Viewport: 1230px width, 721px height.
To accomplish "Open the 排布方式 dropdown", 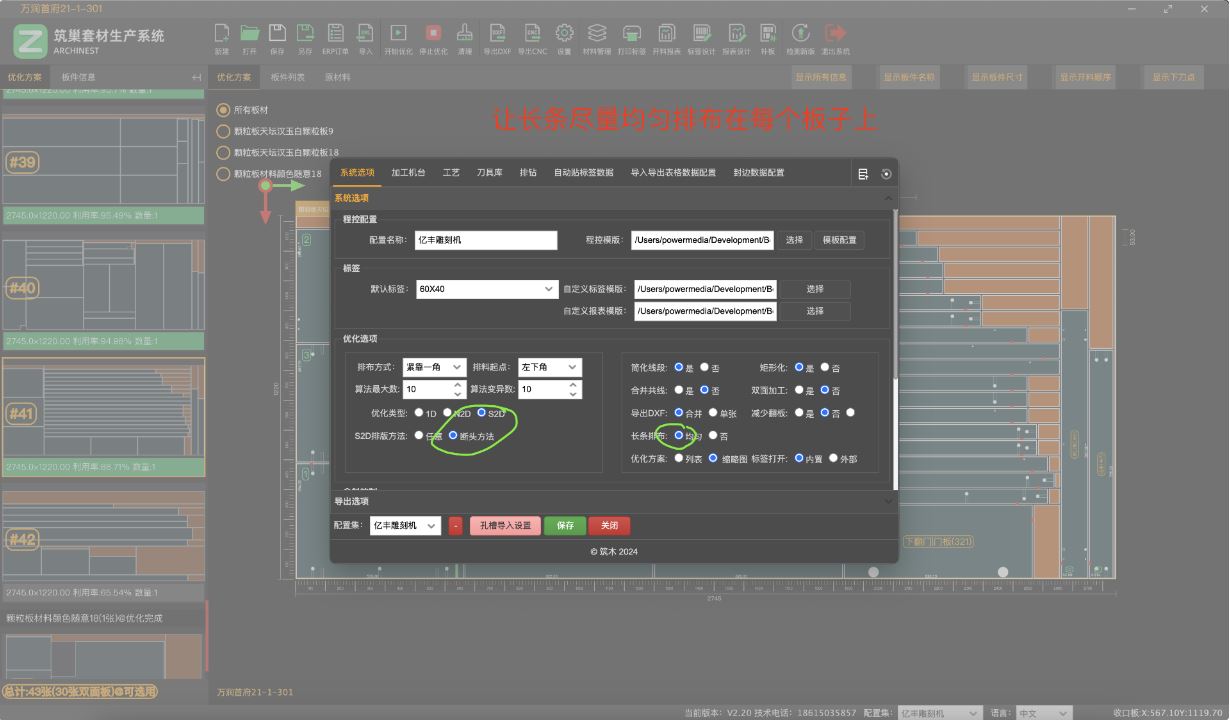I will [434, 367].
